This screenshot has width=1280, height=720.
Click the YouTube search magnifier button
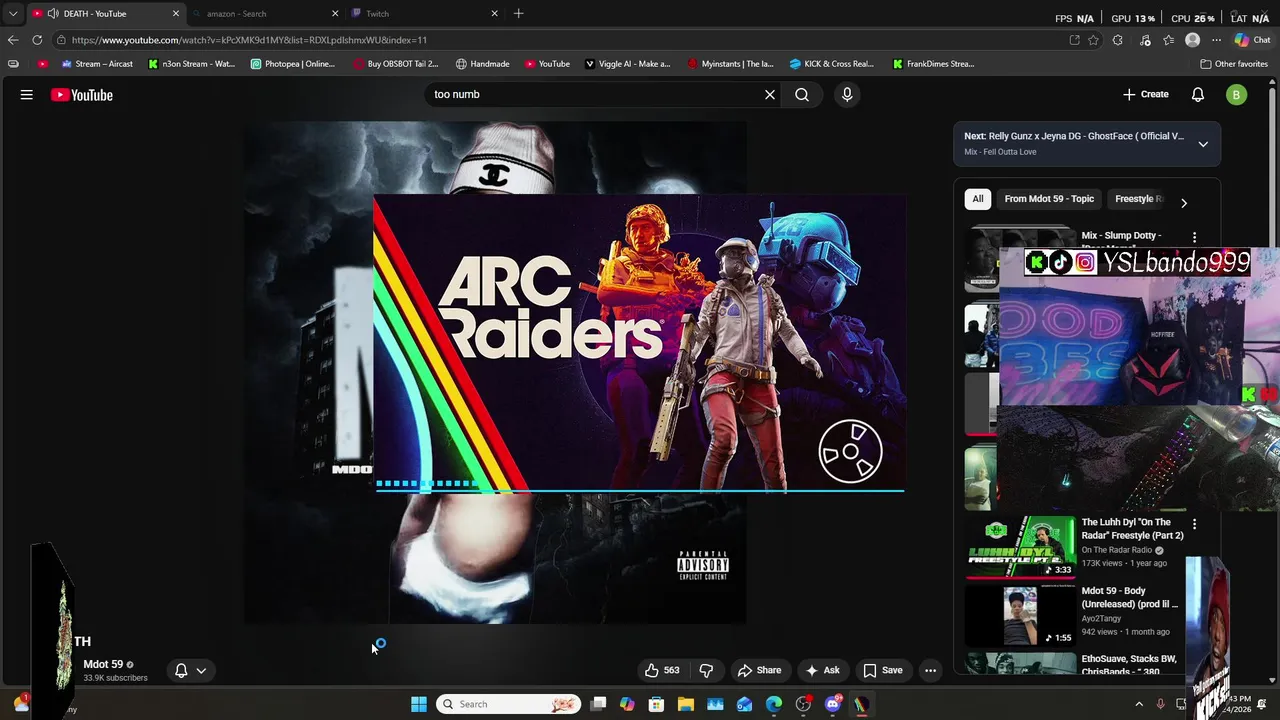click(x=802, y=94)
